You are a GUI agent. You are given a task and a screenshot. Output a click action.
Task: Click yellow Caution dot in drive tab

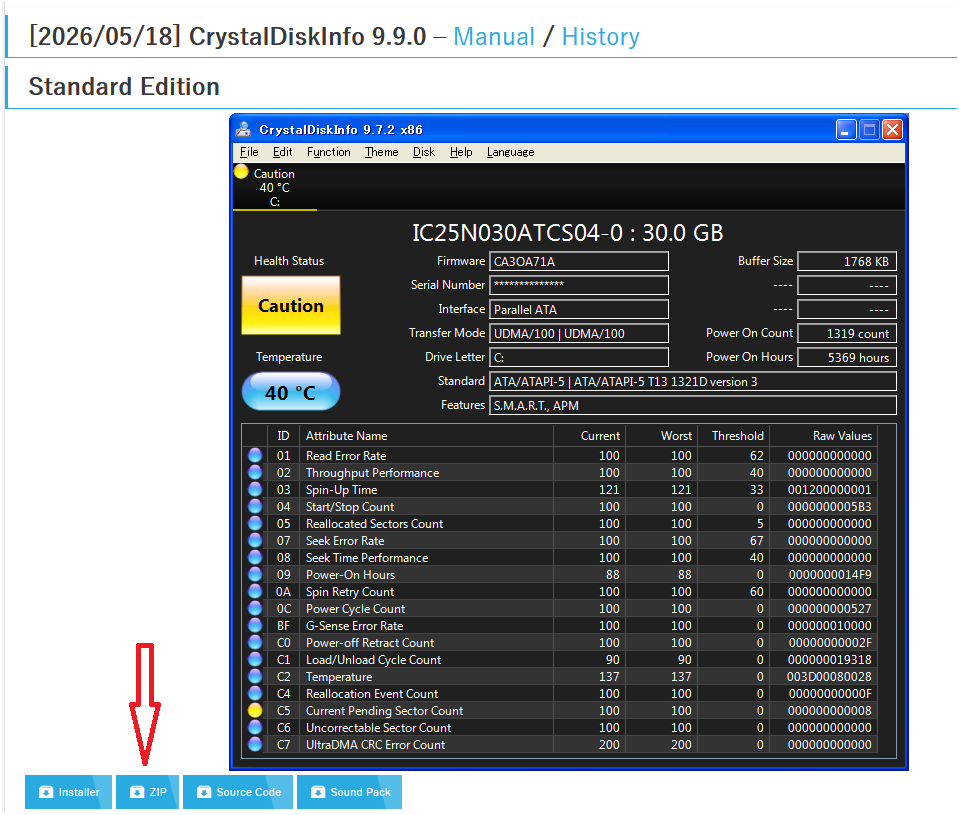242,172
